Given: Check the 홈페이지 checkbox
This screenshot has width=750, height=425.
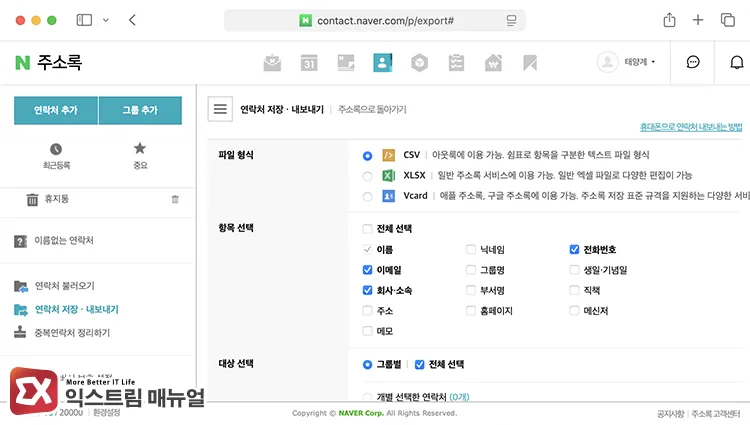Looking at the screenshot, I should pos(471,311).
